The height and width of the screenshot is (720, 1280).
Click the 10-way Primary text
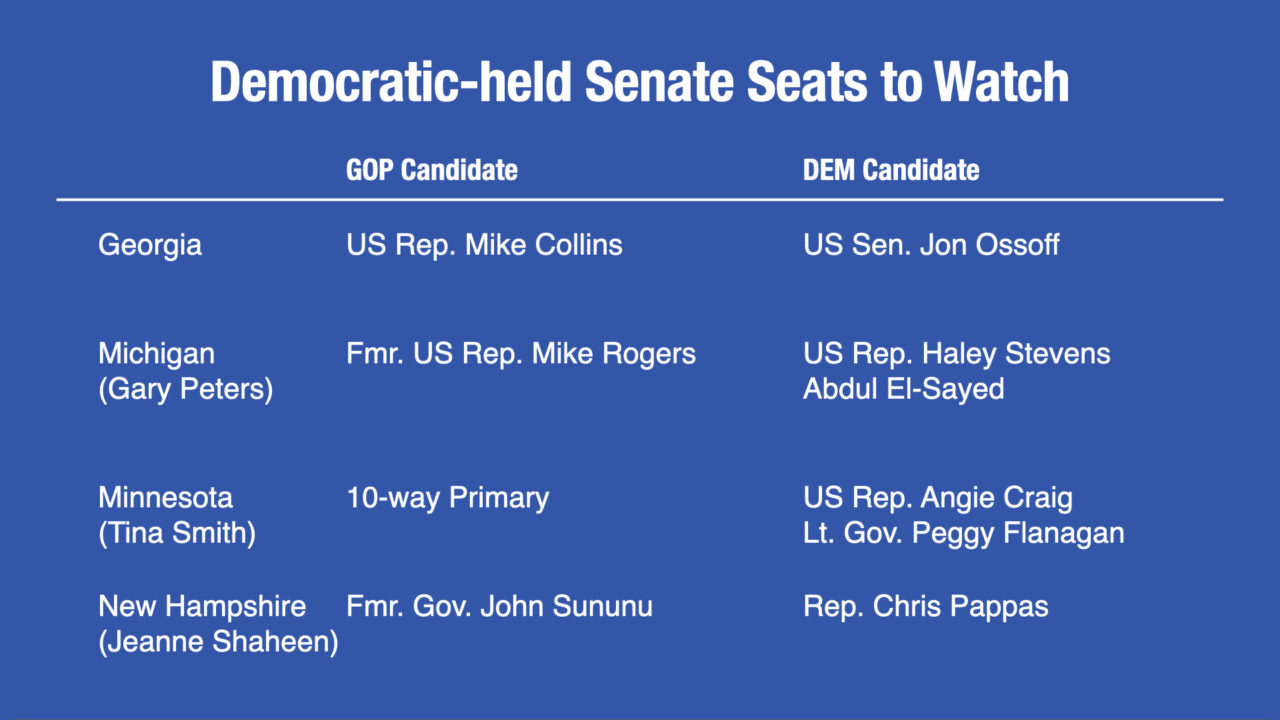click(448, 498)
